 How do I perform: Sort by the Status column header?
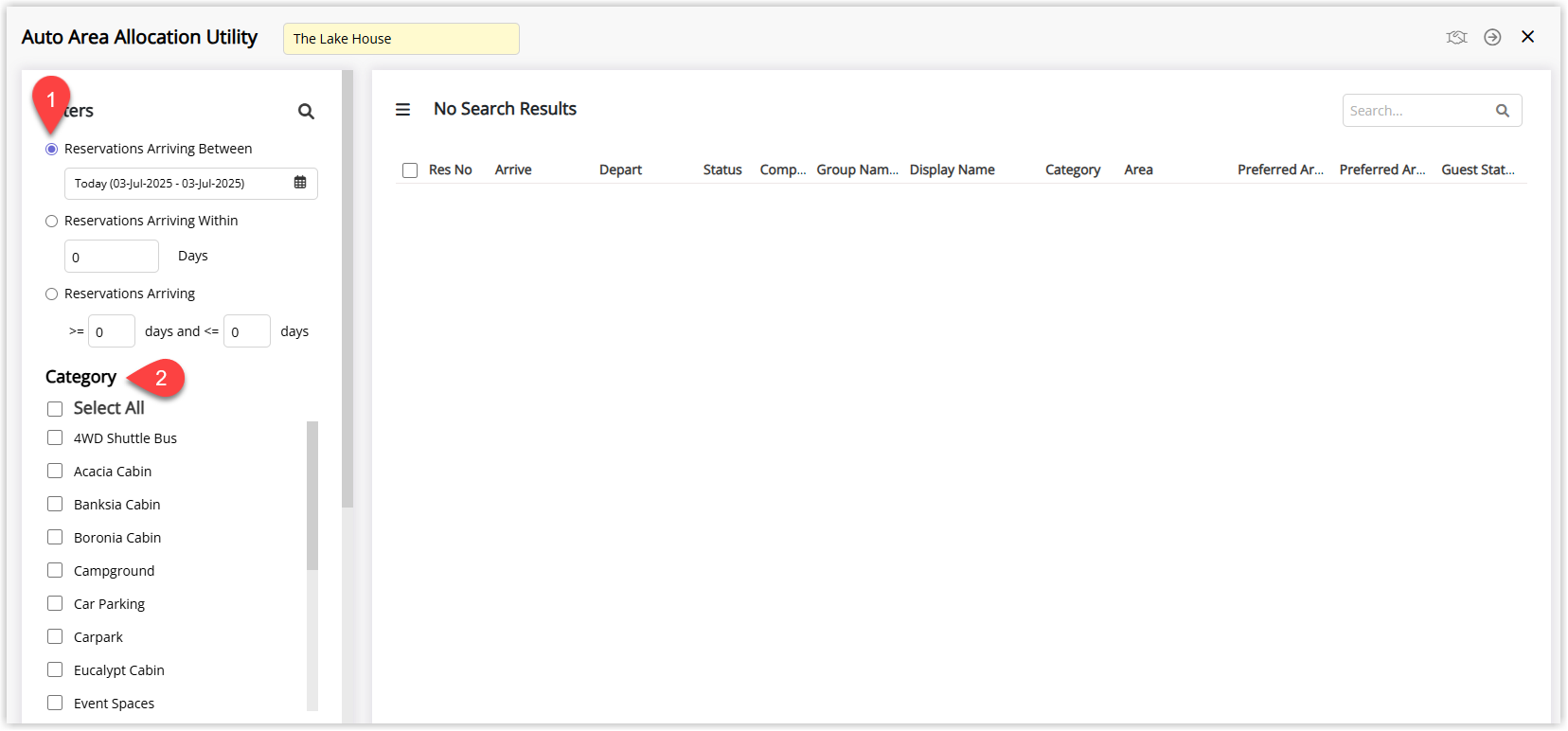pos(722,170)
